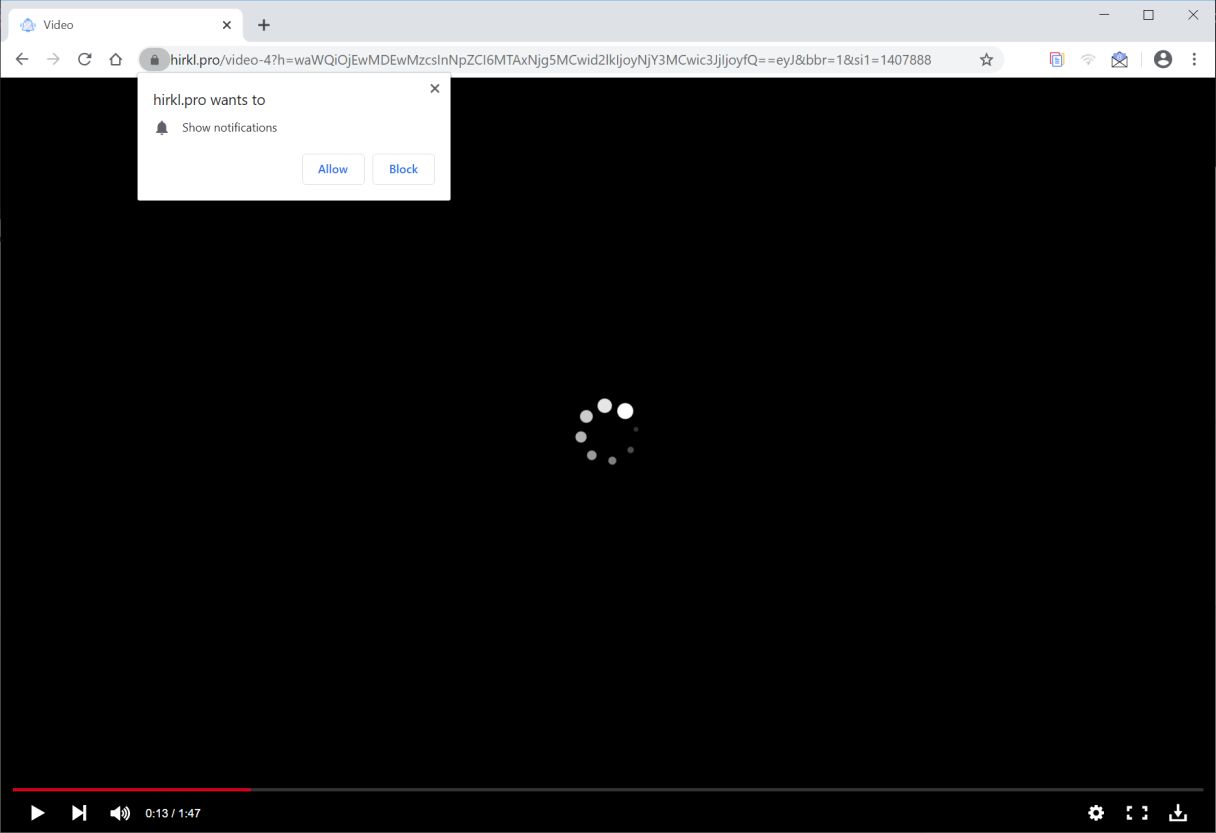Go back to the previous page
Image resolution: width=1216 pixels, height=833 pixels.
[x=22, y=60]
